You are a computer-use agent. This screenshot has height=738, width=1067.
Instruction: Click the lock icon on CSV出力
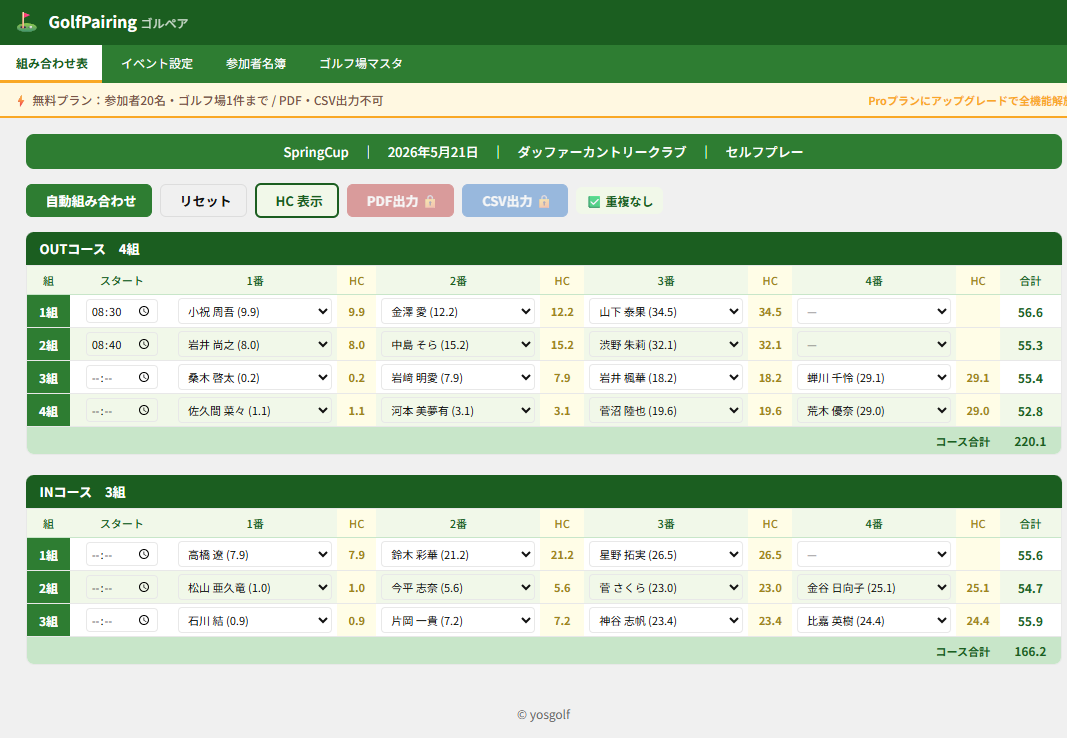click(x=544, y=201)
